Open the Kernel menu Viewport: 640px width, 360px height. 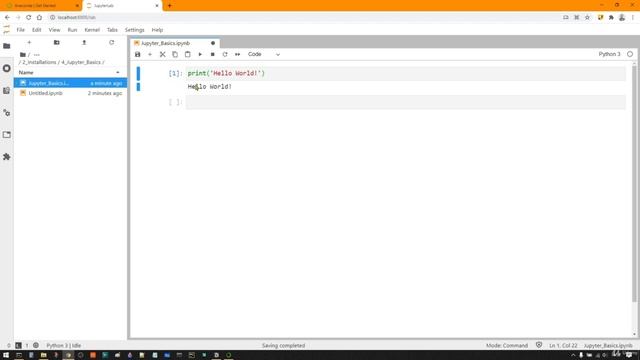pyautogui.click(x=92, y=30)
